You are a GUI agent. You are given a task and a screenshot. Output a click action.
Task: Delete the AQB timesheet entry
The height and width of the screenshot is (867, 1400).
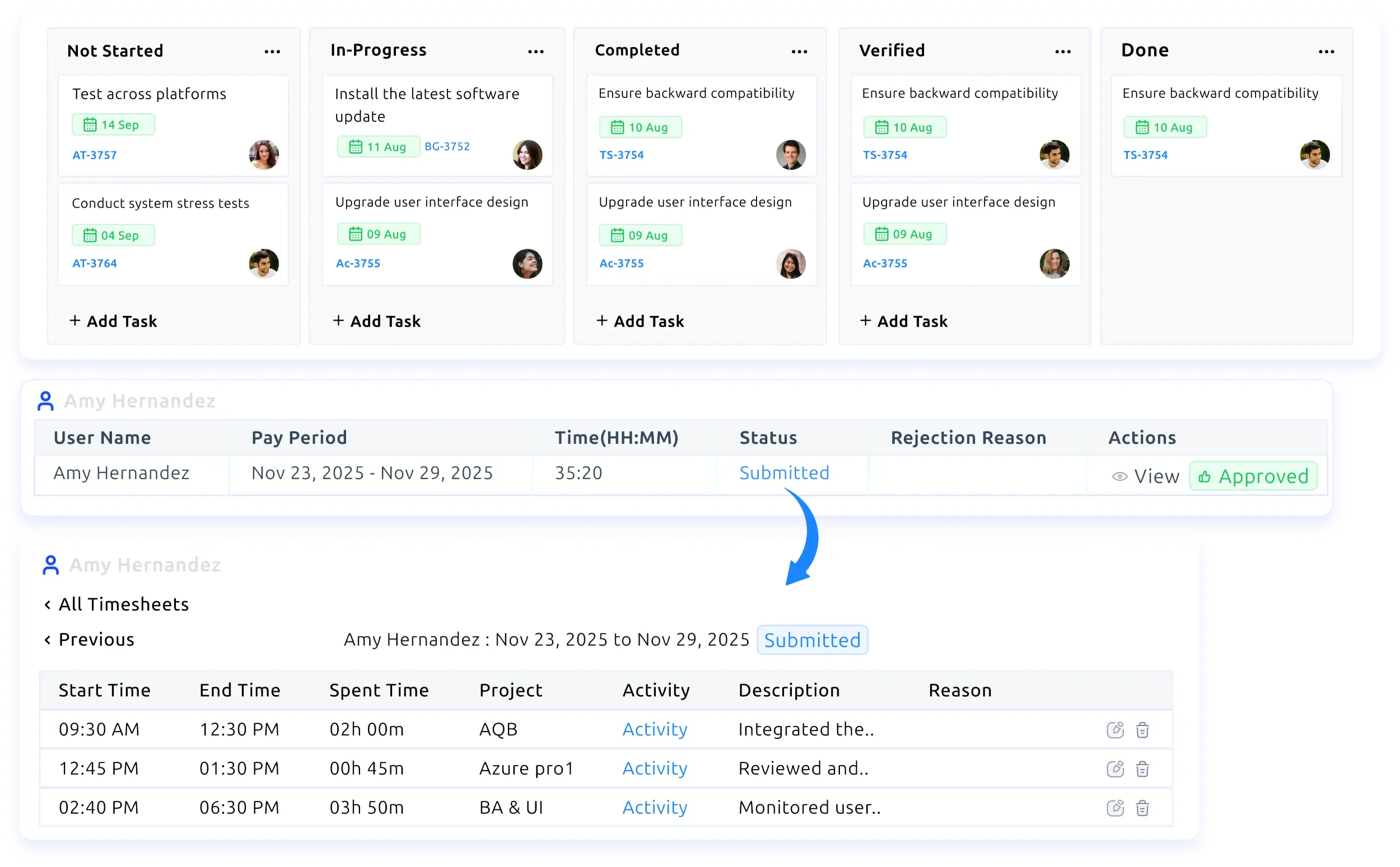1143,729
